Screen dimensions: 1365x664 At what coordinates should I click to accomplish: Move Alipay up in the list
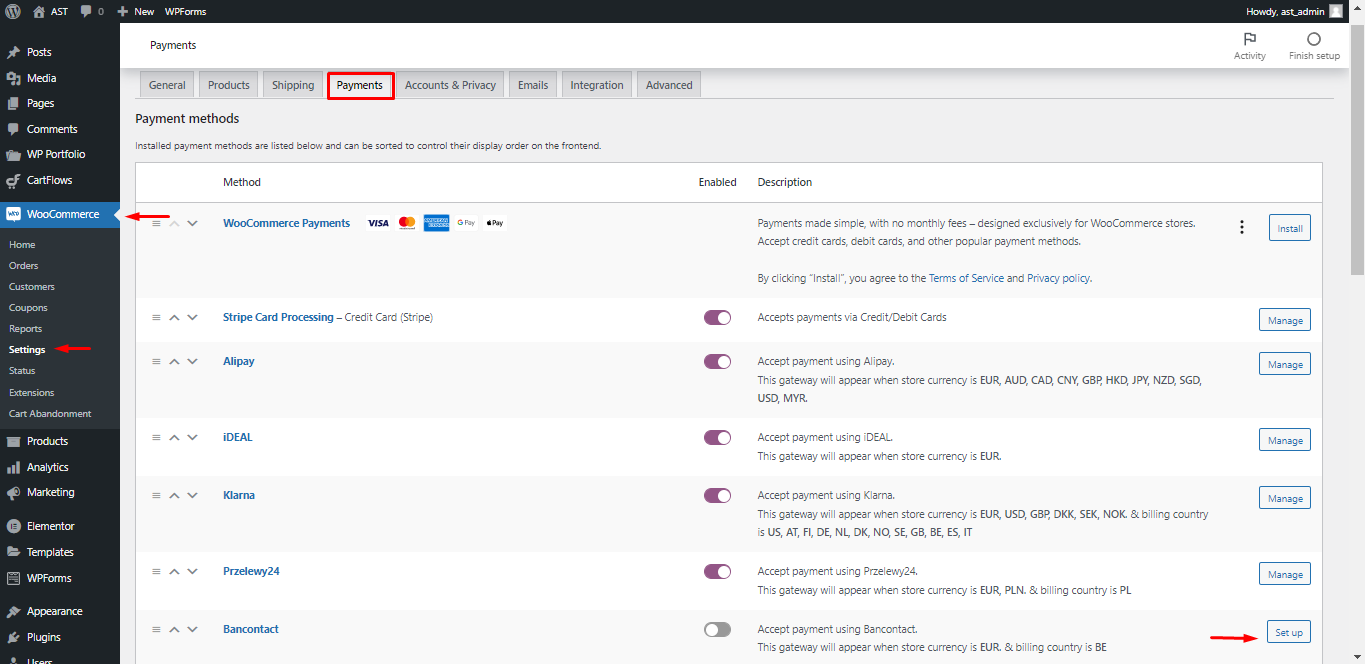tap(174, 361)
